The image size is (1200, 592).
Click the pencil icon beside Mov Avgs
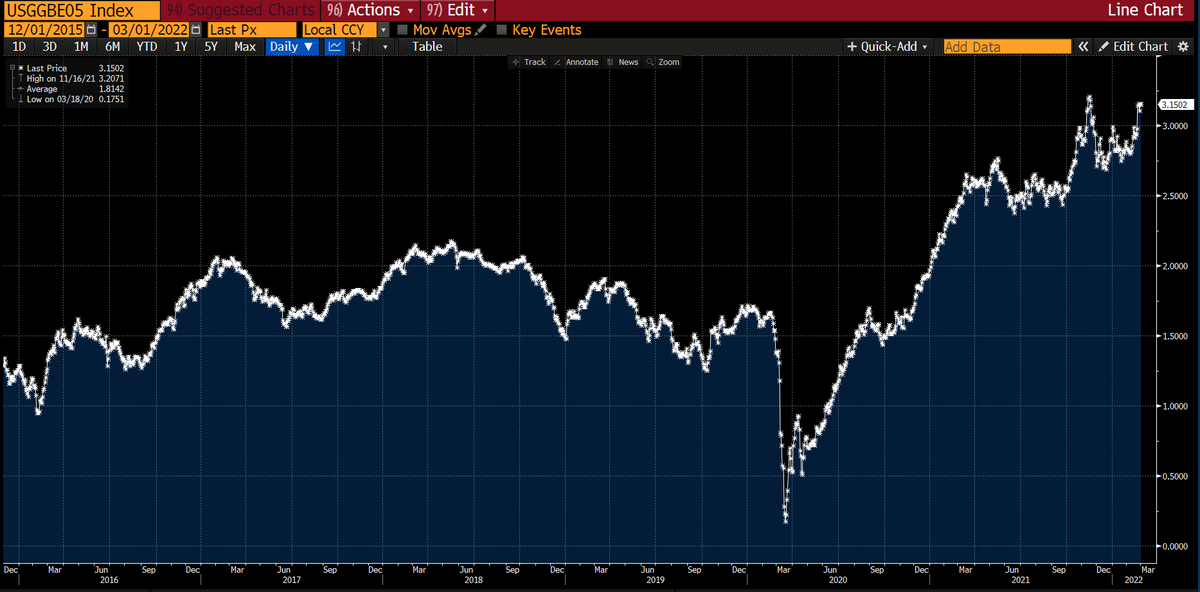click(x=480, y=29)
